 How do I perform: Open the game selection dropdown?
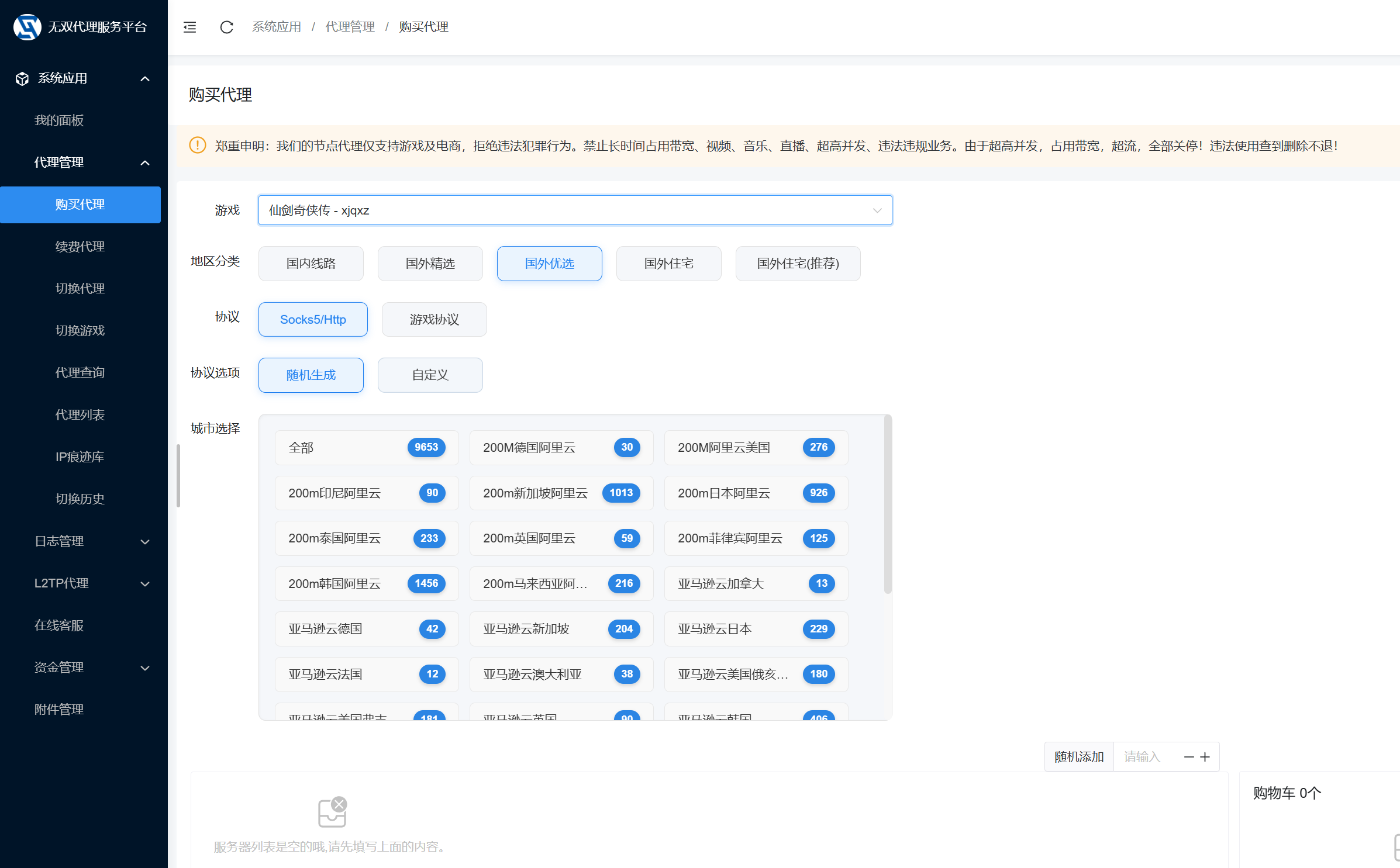(x=575, y=210)
